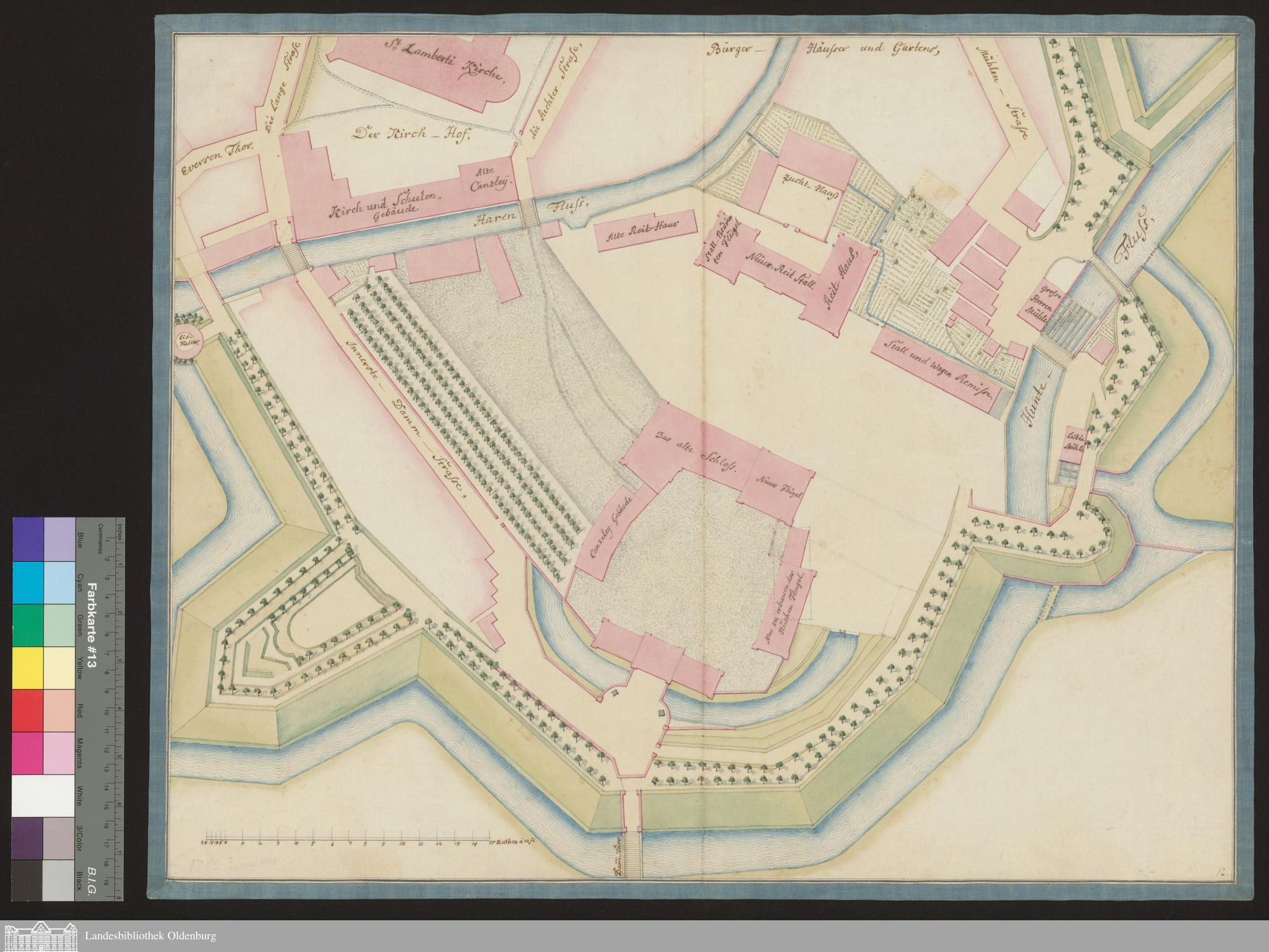This screenshot has height=952, width=1269.
Task: Click the Farbkarte #13 label
Action: tap(91, 625)
